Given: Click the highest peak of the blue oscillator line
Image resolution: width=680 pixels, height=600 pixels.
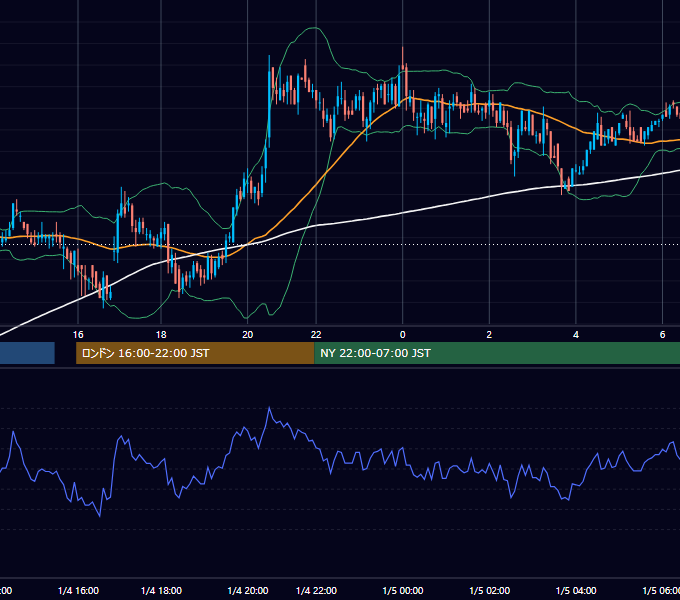Looking at the screenshot, I should [269, 408].
